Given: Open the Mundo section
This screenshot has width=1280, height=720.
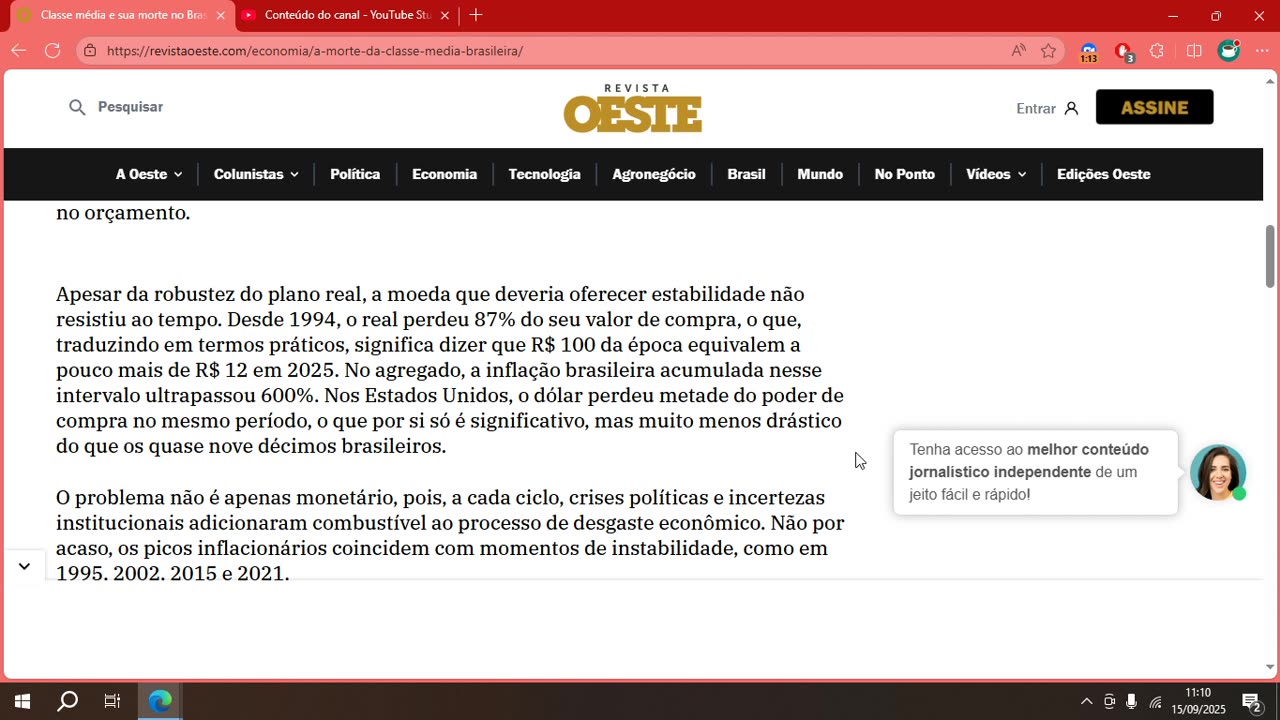Looking at the screenshot, I should coord(820,174).
